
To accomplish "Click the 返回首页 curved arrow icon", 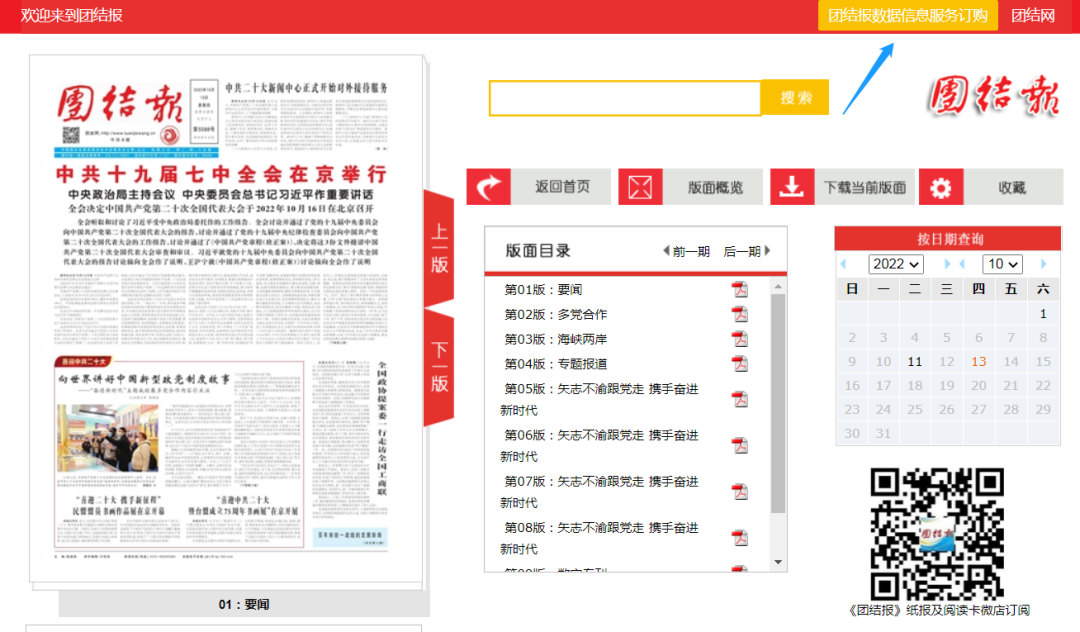I will click(x=489, y=187).
